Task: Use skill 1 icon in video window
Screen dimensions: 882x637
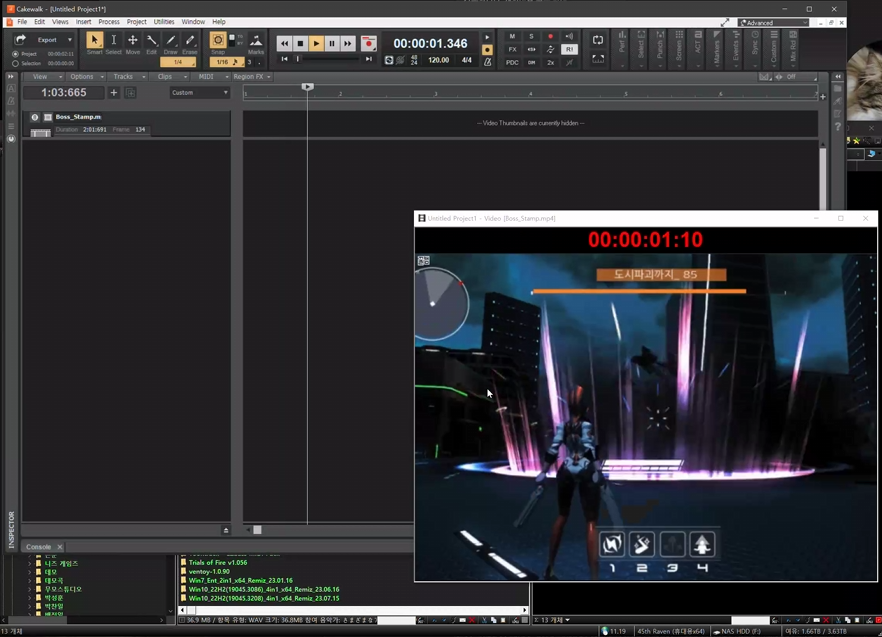Action: [x=611, y=544]
